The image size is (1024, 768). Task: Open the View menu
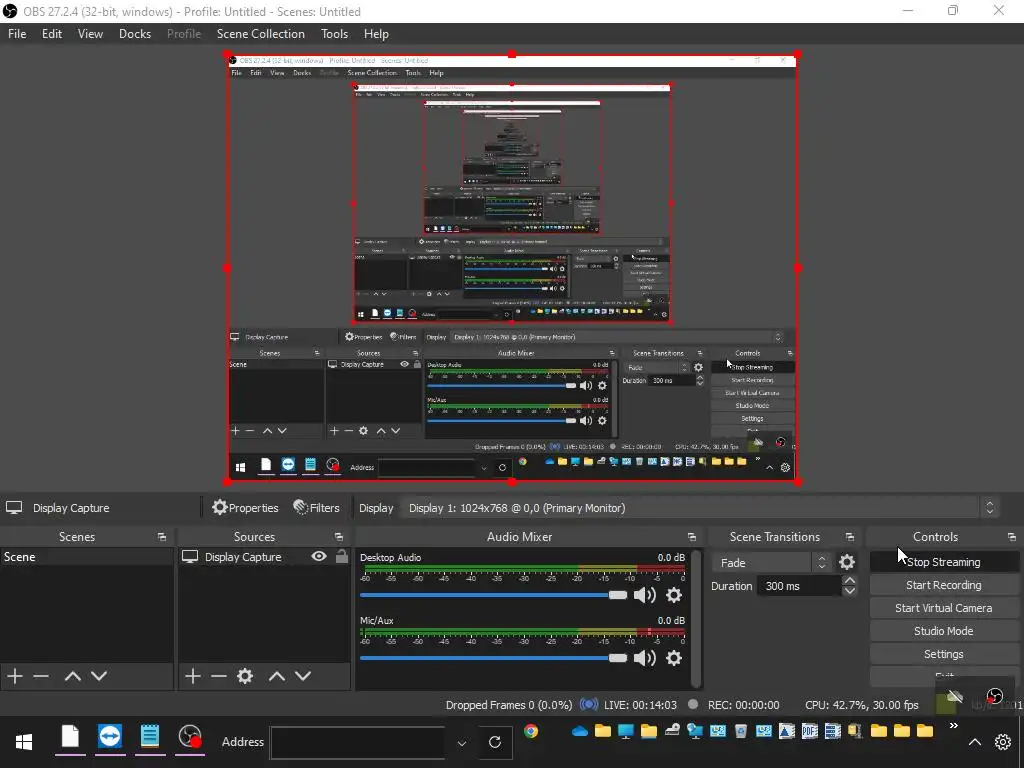90,34
